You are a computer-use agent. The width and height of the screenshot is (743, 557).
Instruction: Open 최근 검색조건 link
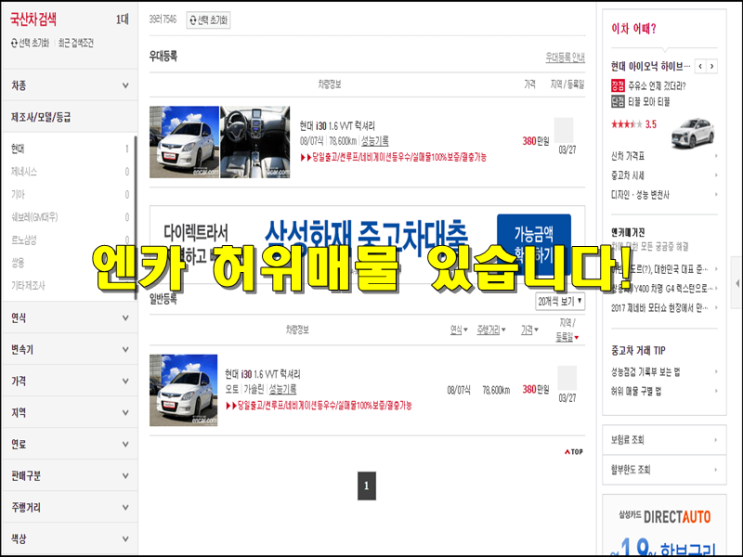point(76,43)
